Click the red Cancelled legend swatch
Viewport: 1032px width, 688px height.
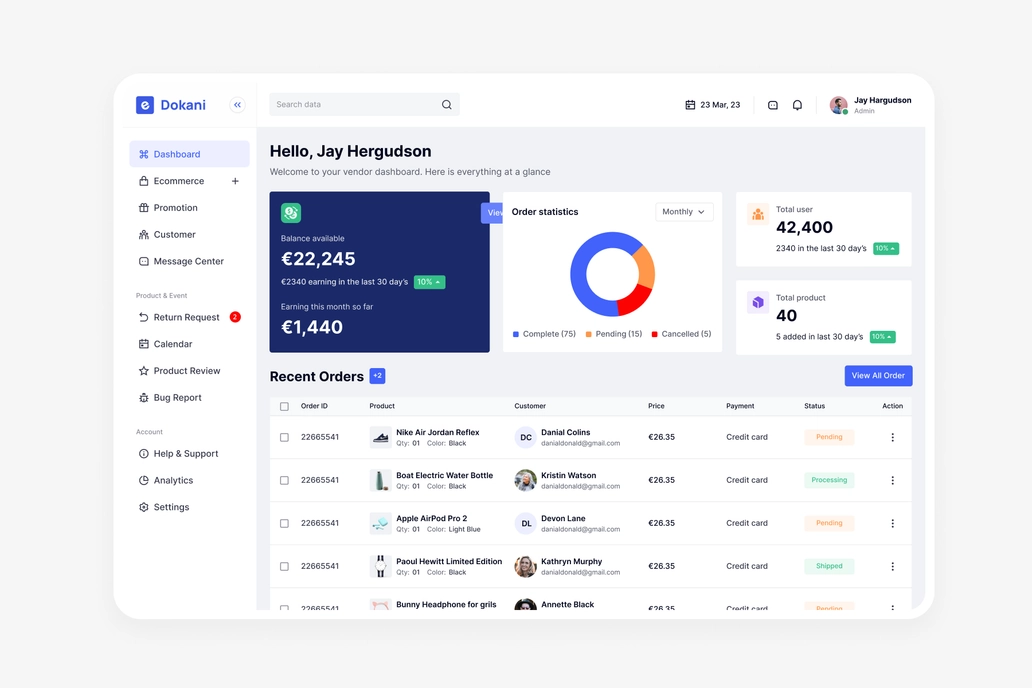tap(654, 334)
